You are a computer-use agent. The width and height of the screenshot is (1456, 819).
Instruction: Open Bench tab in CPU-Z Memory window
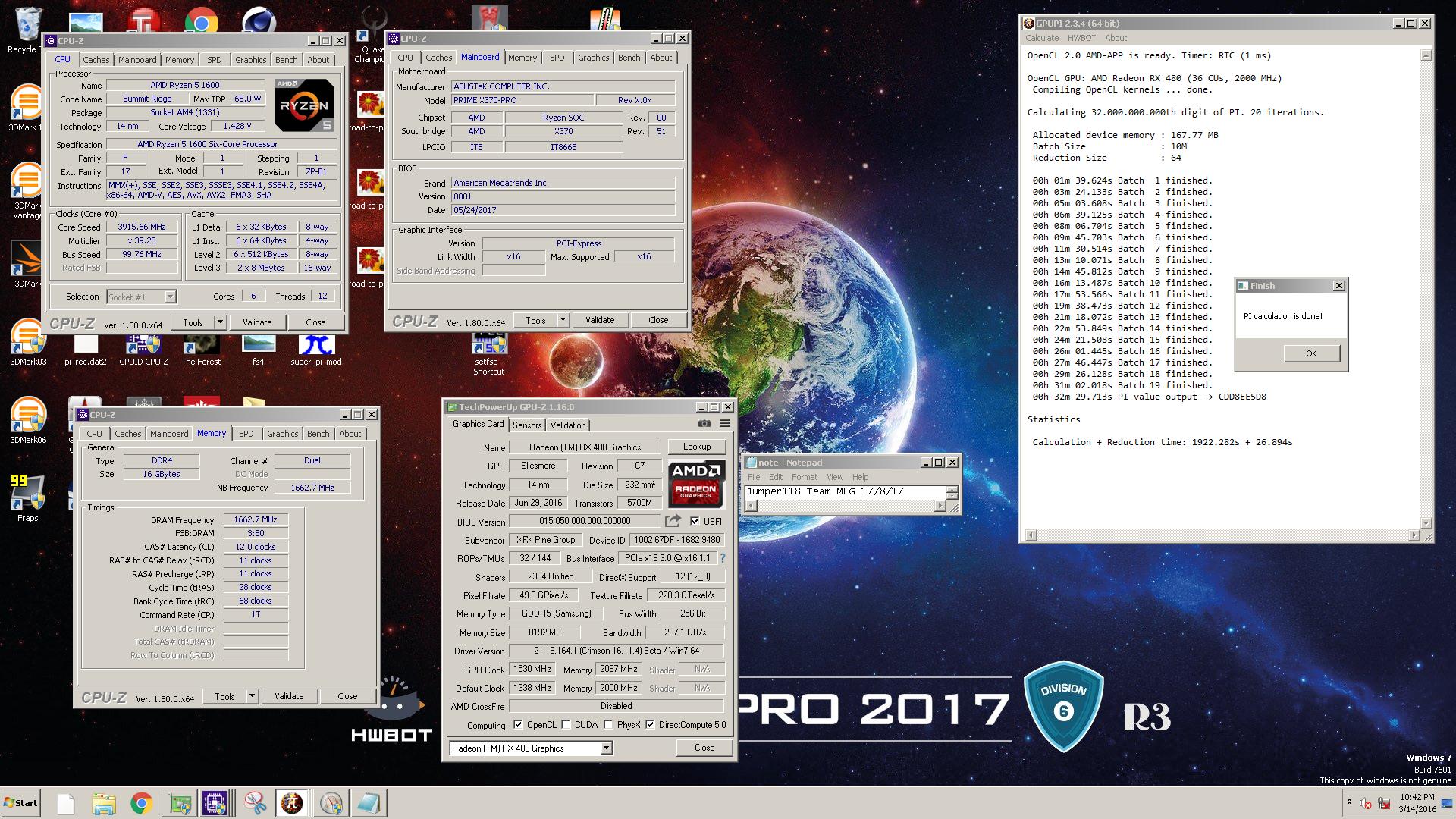[318, 434]
